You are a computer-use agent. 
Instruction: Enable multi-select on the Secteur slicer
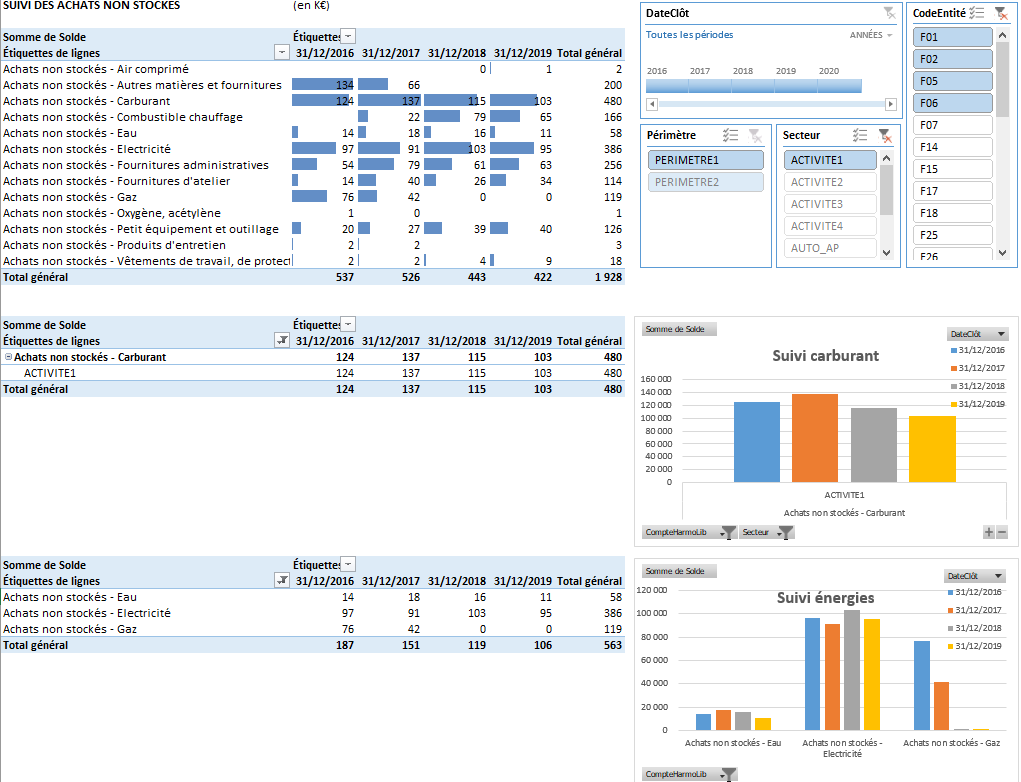click(x=860, y=135)
